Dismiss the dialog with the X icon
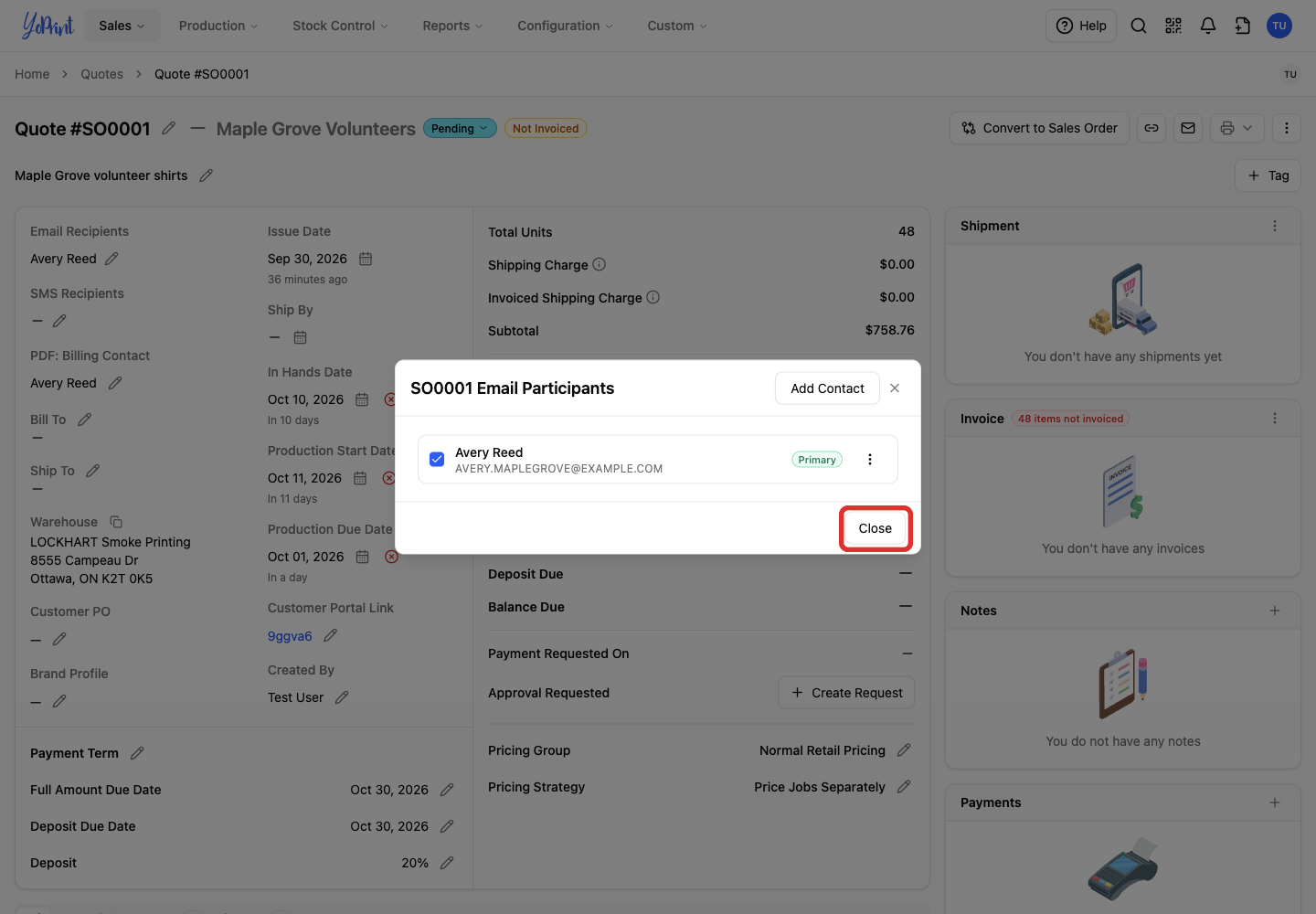Image resolution: width=1316 pixels, height=914 pixels. [895, 388]
